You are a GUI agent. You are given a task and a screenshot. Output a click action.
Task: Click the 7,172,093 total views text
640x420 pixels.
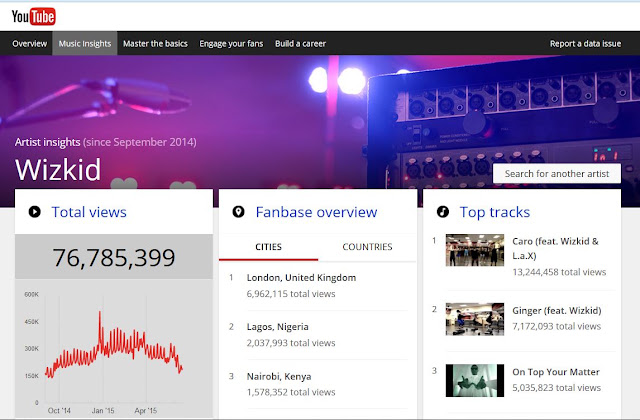pyautogui.click(x=556, y=326)
